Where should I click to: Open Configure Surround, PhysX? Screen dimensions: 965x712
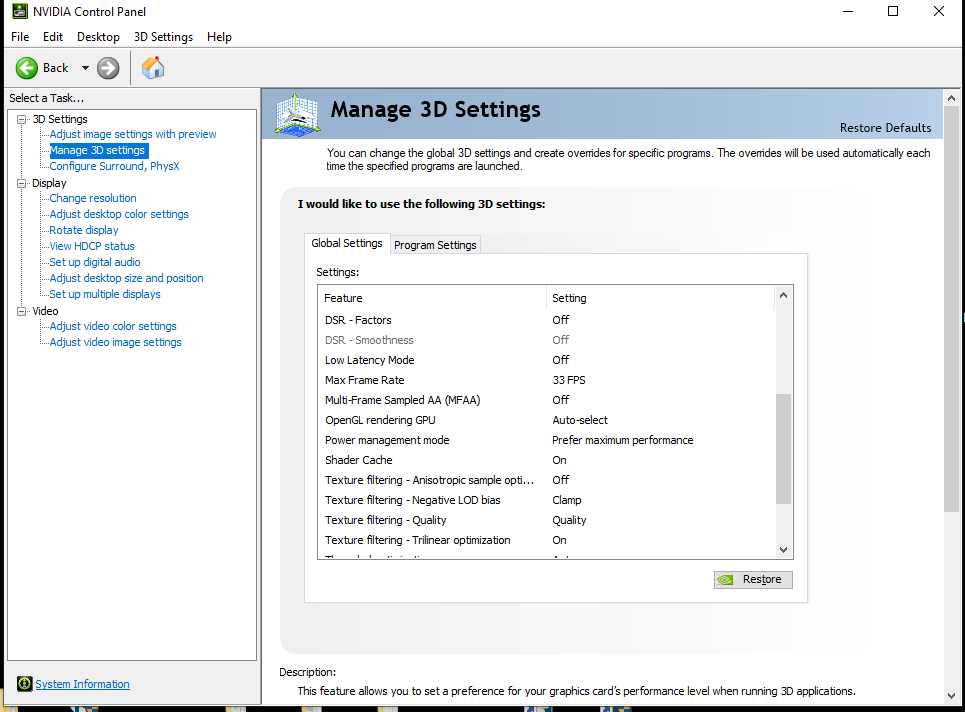coord(114,166)
